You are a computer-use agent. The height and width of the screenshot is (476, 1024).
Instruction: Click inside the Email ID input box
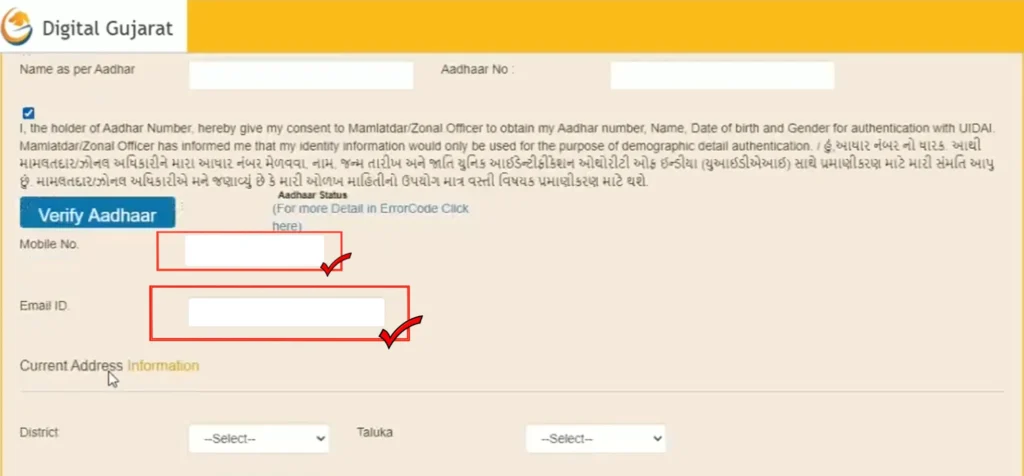click(x=286, y=312)
